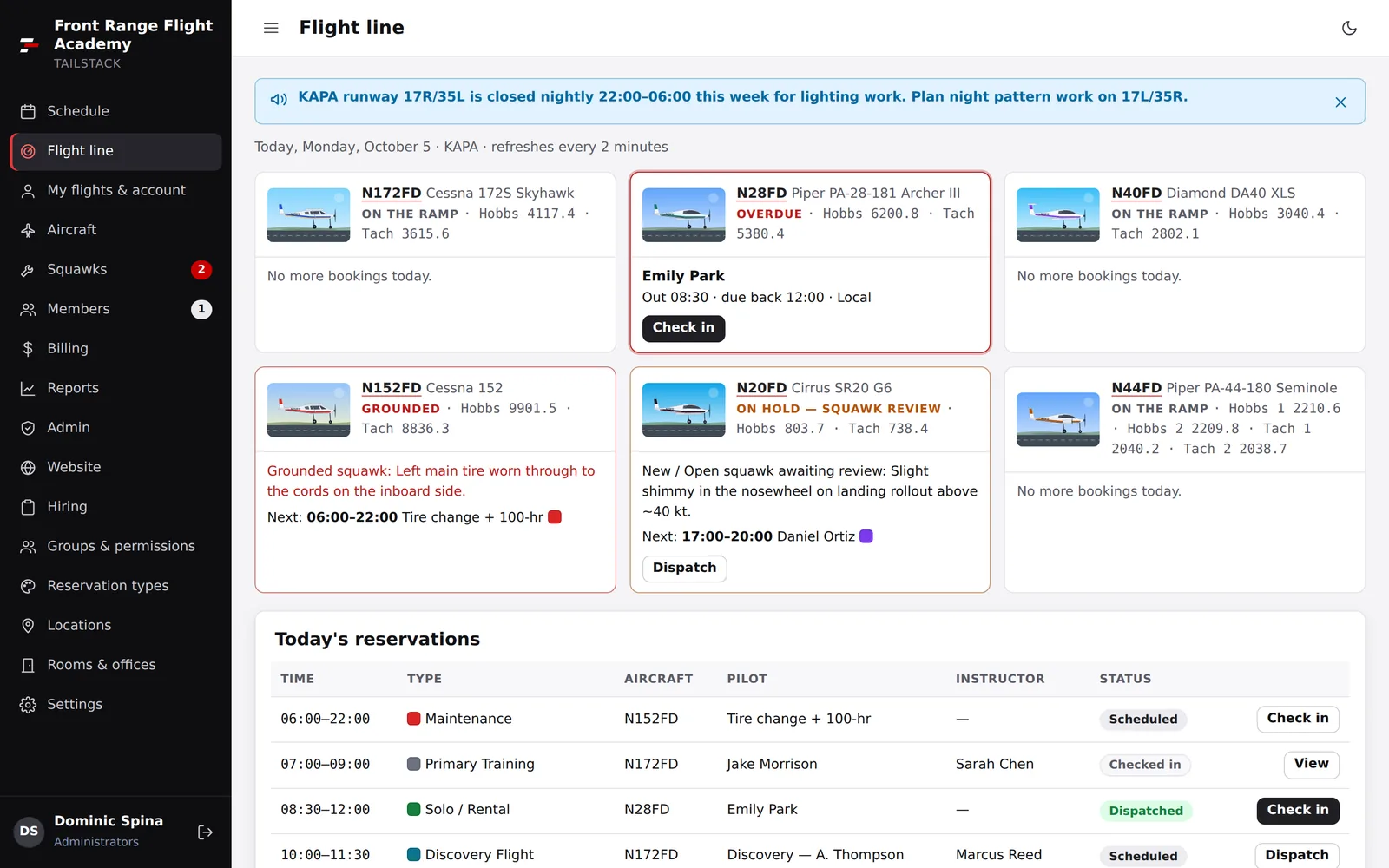Open Locations pin icon in sidebar
The image size is (1389, 868).
click(x=28, y=625)
